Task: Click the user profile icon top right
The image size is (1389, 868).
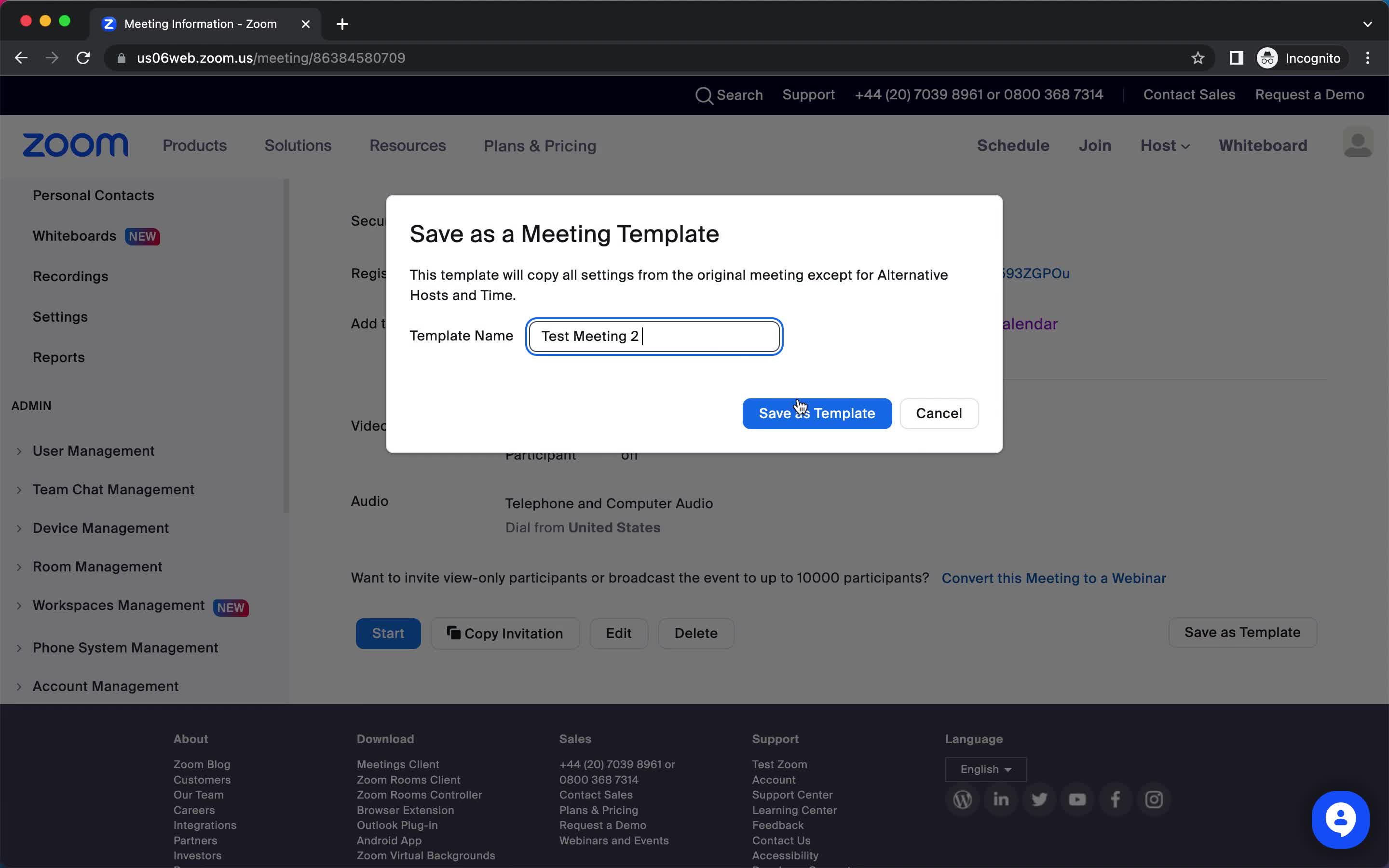Action: coord(1358,145)
